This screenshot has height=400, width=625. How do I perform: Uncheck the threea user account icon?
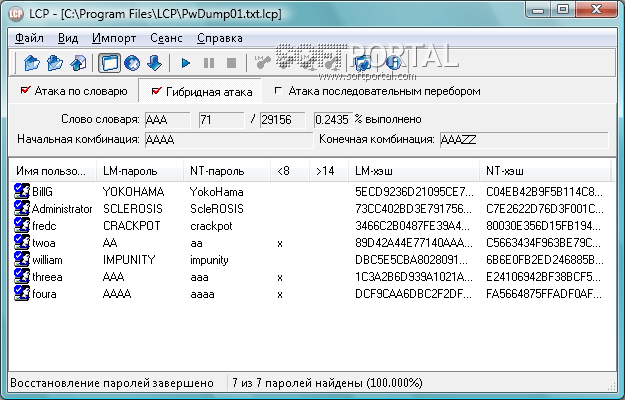point(22,277)
